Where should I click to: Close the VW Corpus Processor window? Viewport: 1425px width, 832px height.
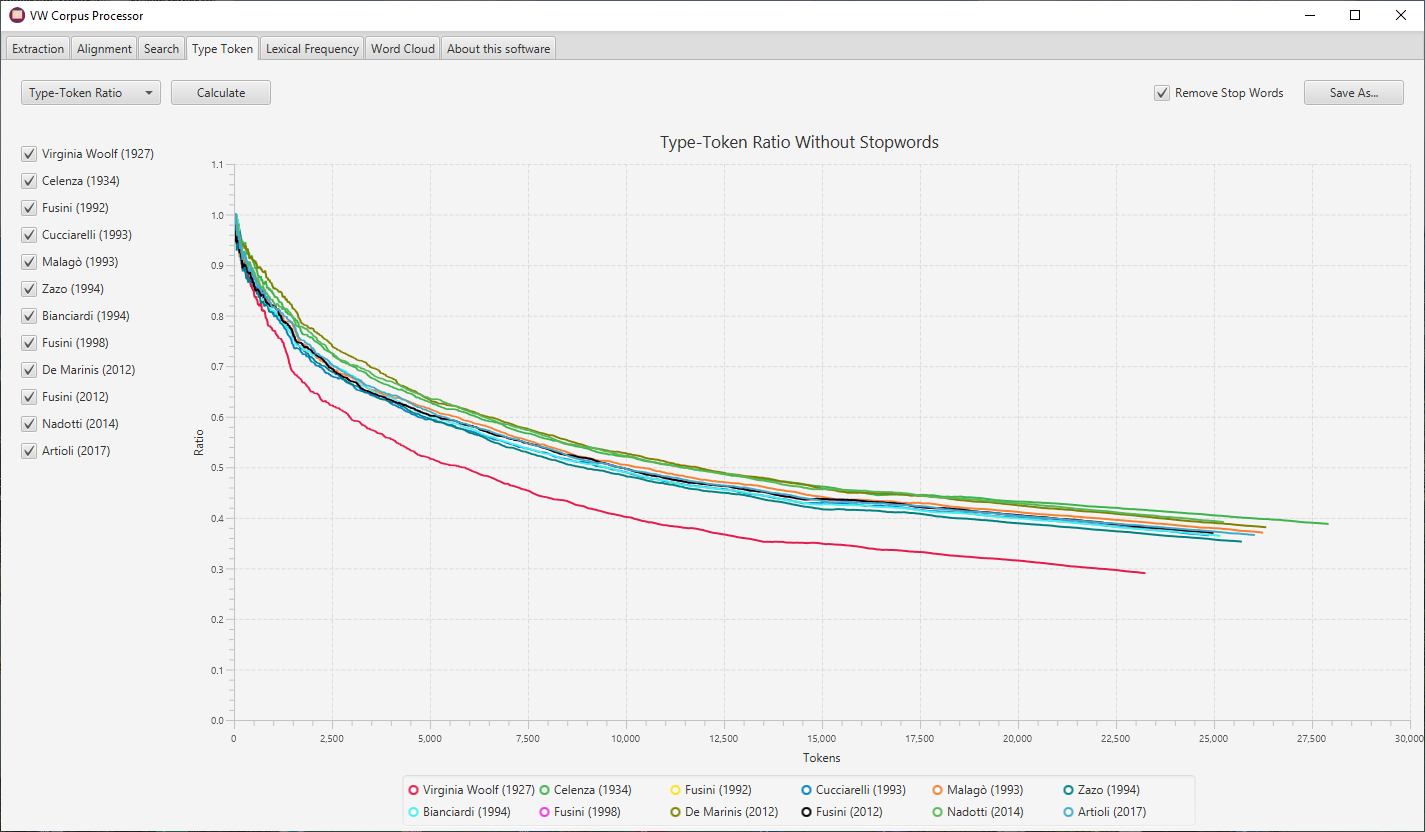click(x=1401, y=15)
